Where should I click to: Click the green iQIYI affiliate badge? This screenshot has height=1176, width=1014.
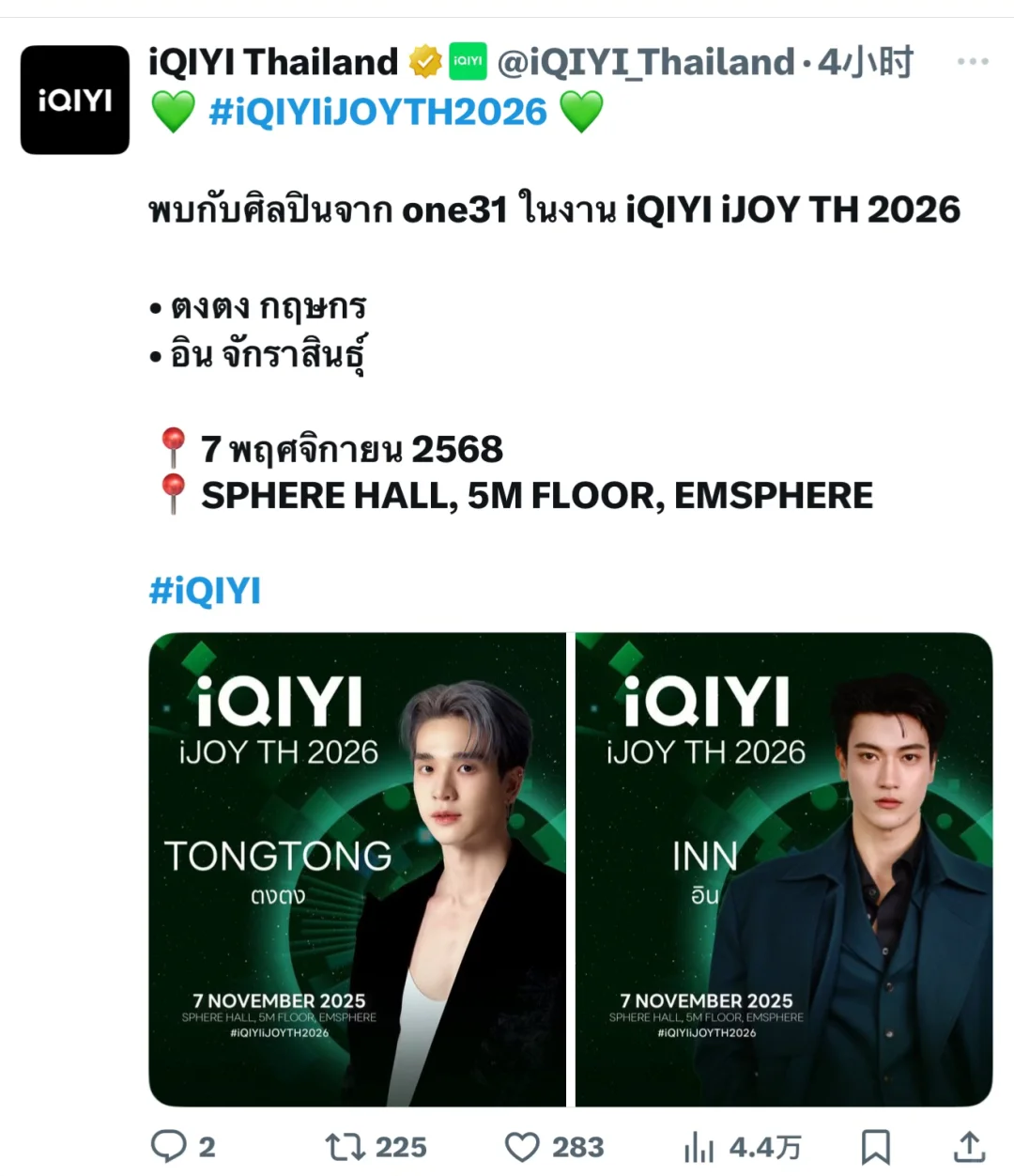click(468, 62)
